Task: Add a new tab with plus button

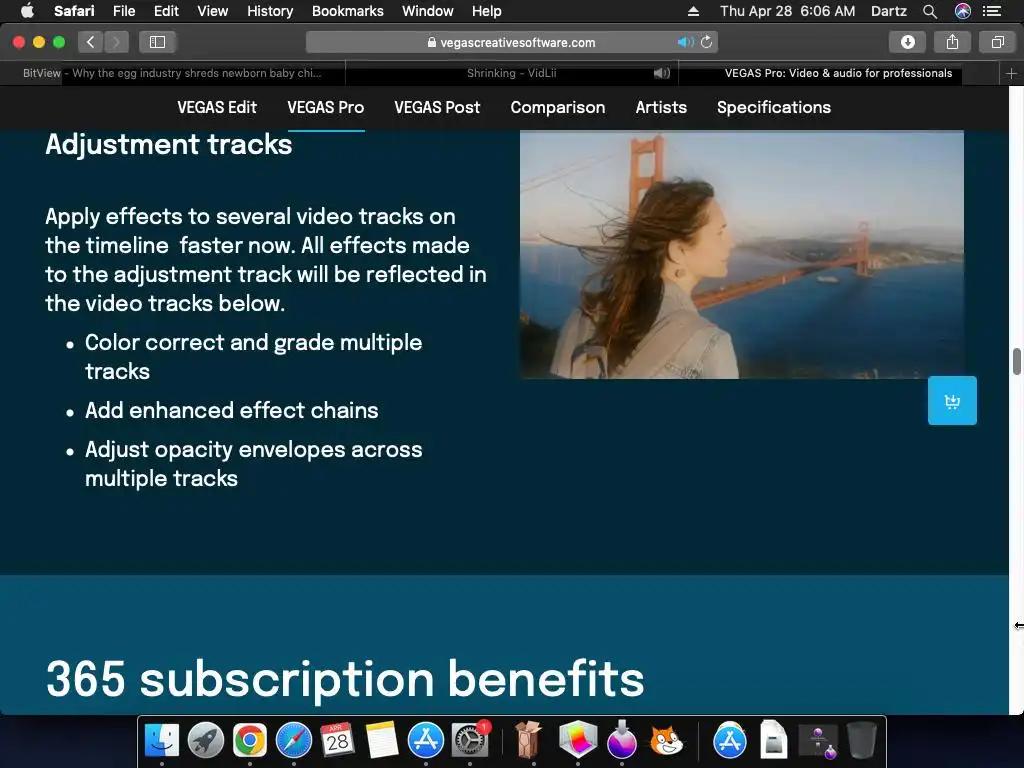Action: pos(1011,73)
